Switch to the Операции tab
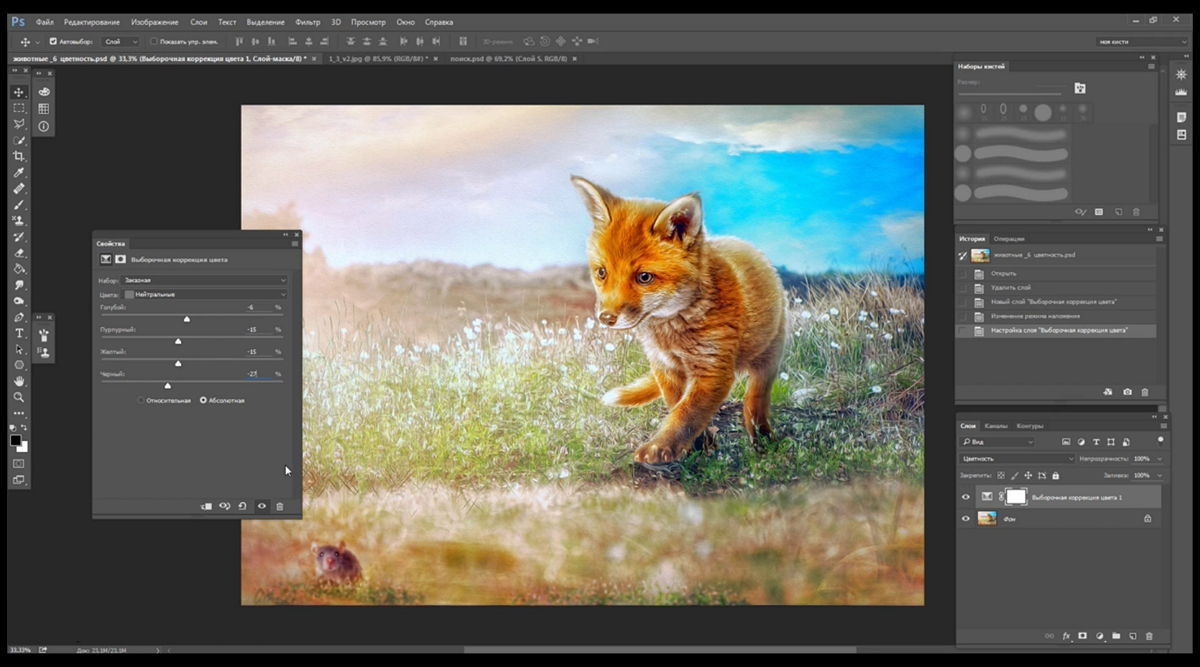Viewport: 1200px width, 667px height. pos(1009,239)
